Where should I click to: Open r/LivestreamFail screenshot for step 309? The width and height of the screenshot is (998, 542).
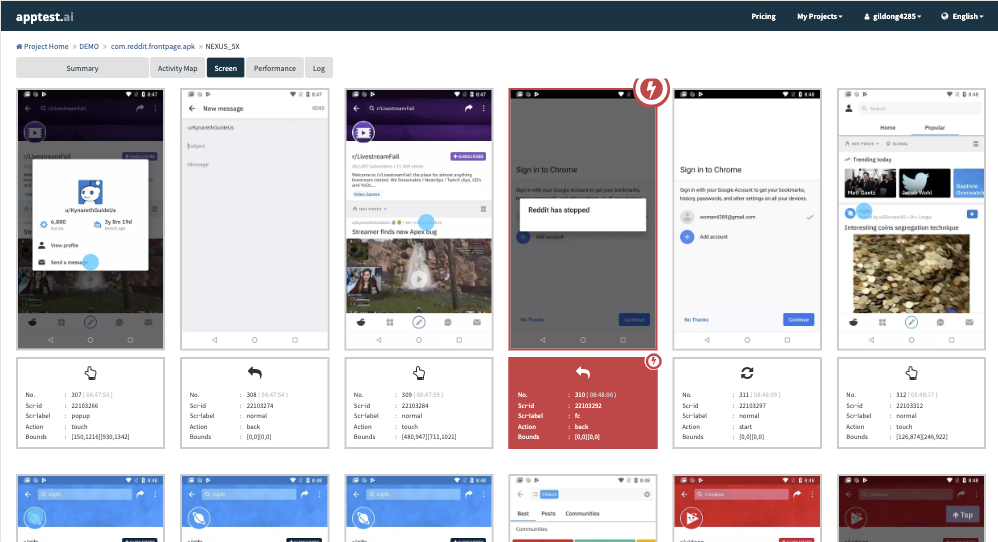pyautogui.click(x=419, y=219)
